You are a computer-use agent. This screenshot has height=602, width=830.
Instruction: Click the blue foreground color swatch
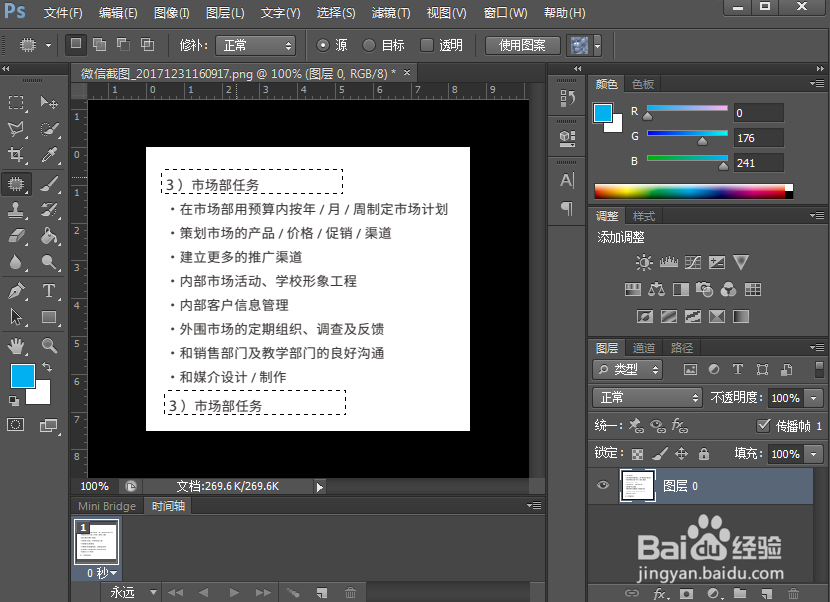[24, 376]
